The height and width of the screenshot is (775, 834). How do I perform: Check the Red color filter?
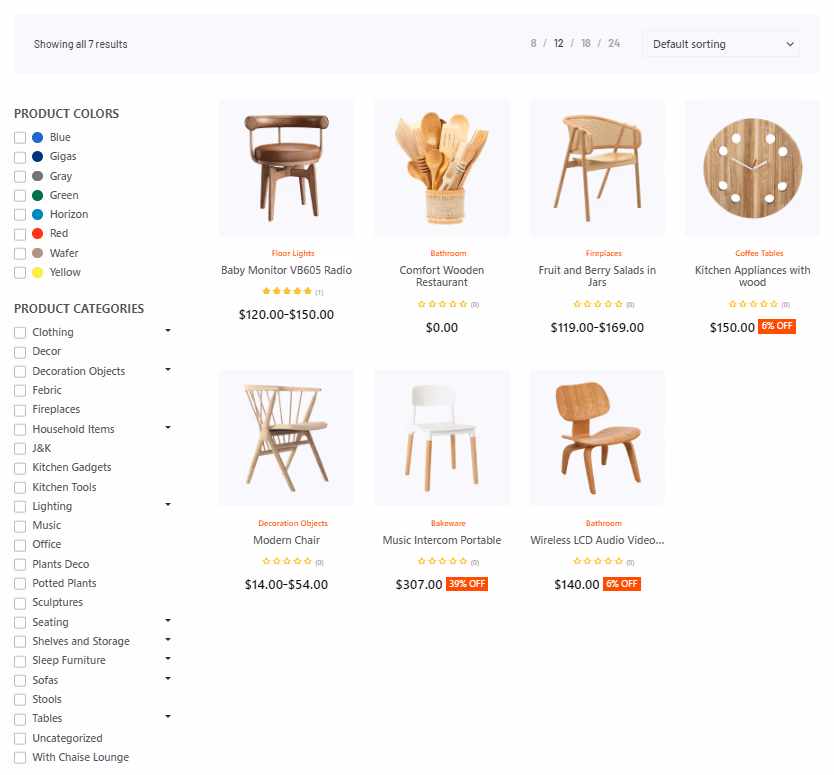pos(18,233)
